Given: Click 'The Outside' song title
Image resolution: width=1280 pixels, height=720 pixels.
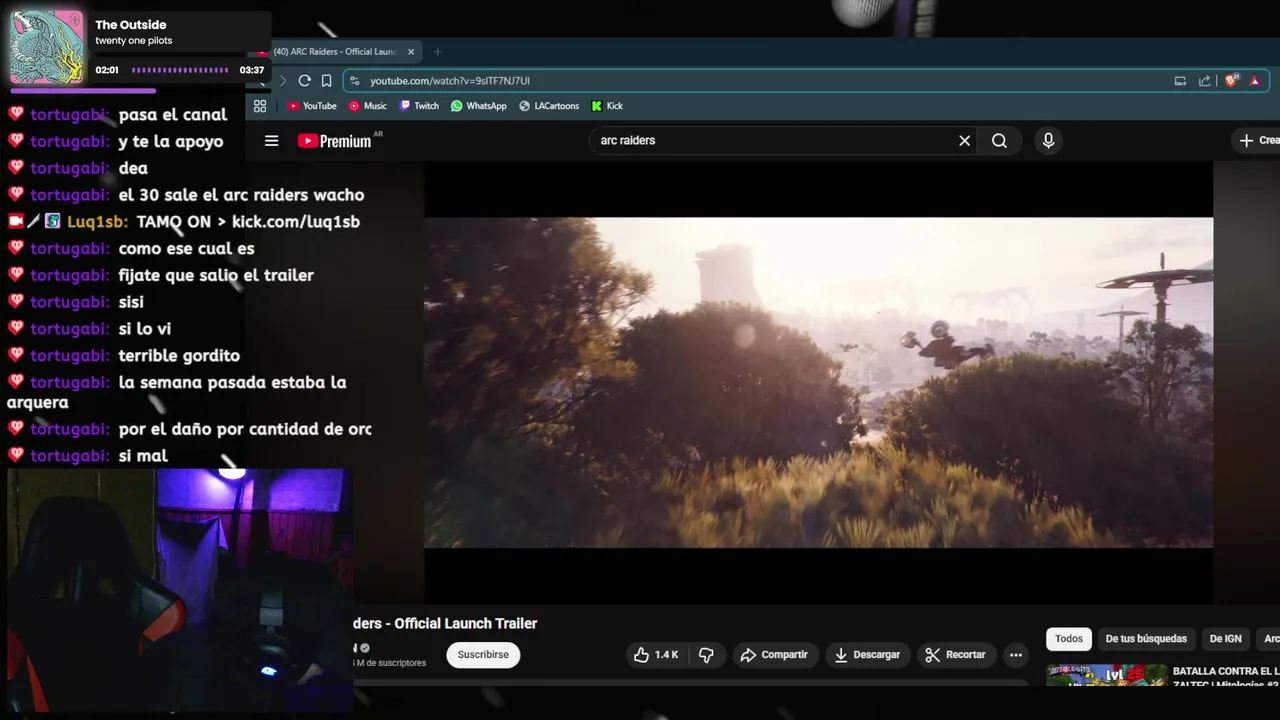Looking at the screenshot, I should [131, 25].
